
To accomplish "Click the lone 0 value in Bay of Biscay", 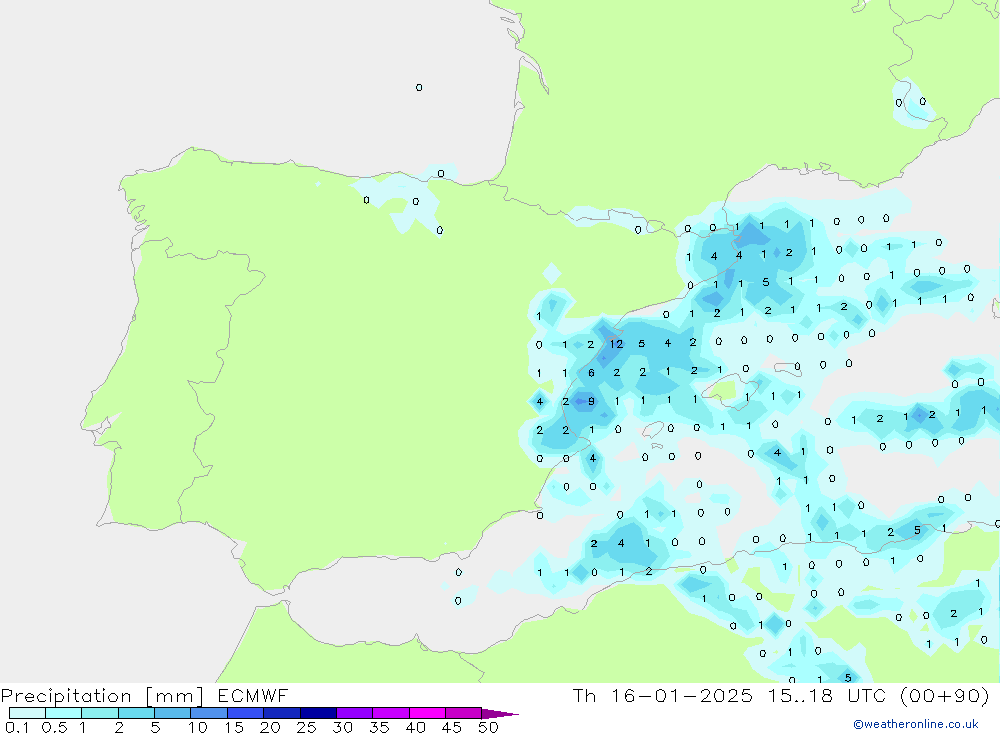I will 419,88.
